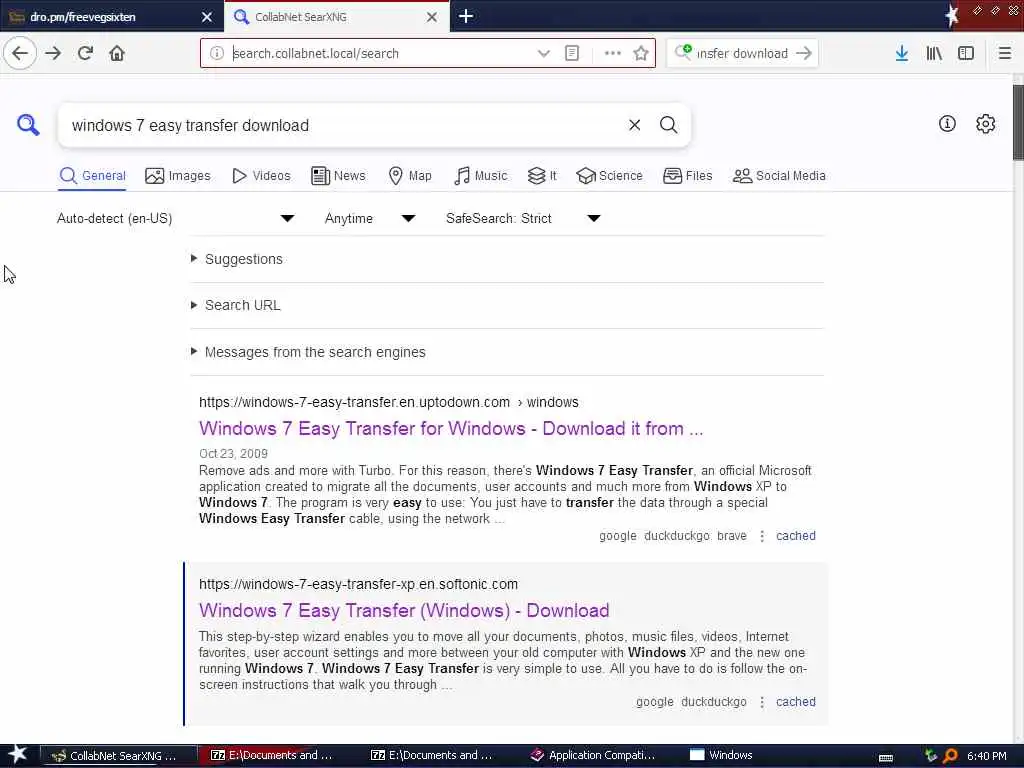
Task: Click the 6:40 PM taskbar clock
Action: coord(986,756)
